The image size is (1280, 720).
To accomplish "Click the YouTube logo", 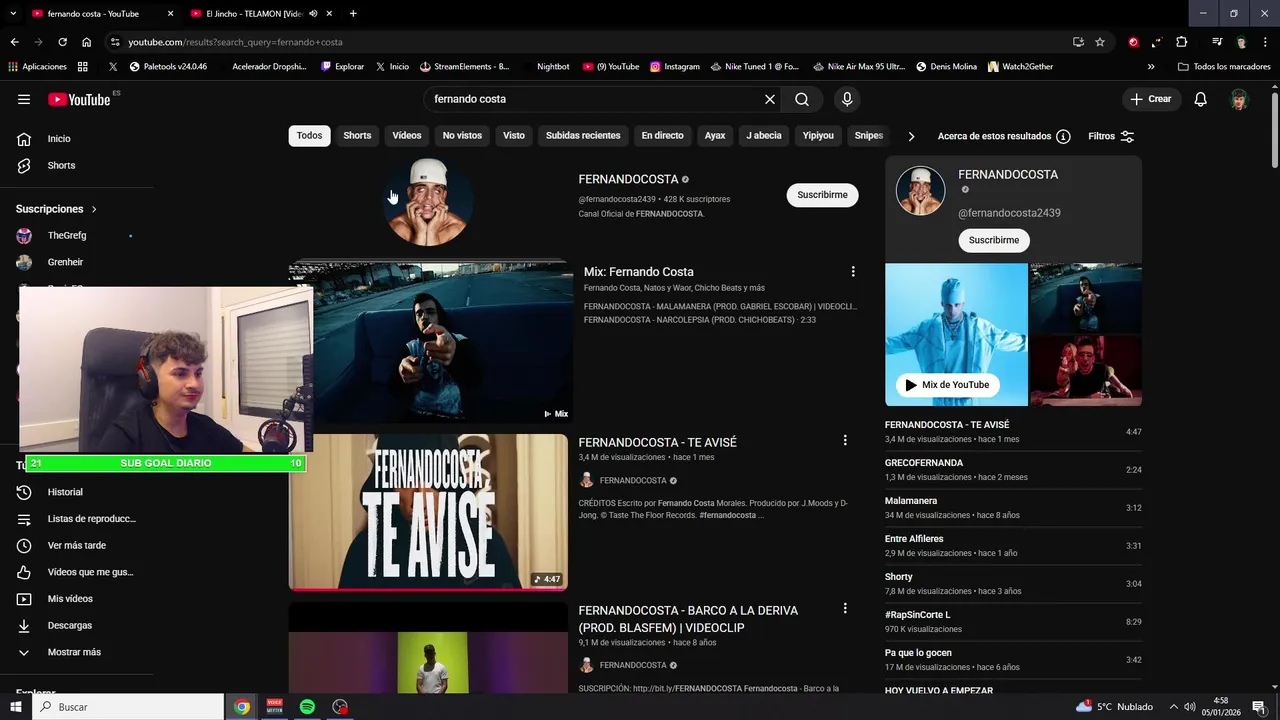I will (79, 99).
